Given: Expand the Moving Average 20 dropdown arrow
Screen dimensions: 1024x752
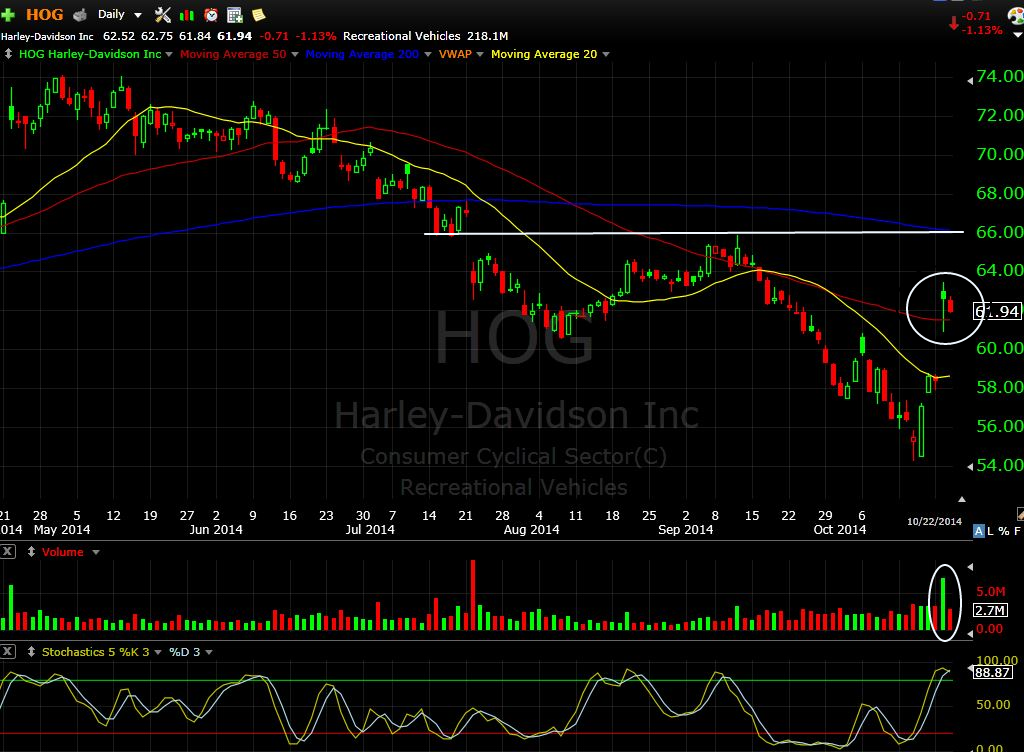Looking at the screenshot, I should [x=606, y=54].
